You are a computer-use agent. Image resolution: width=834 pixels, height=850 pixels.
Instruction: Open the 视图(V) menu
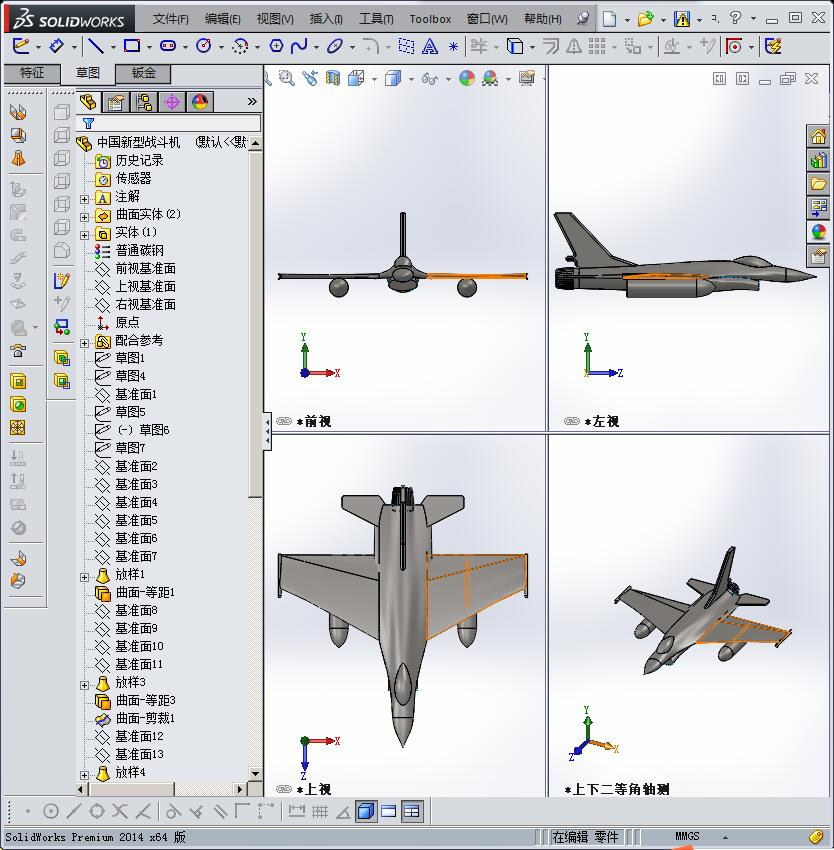click(x=275, y=19)
